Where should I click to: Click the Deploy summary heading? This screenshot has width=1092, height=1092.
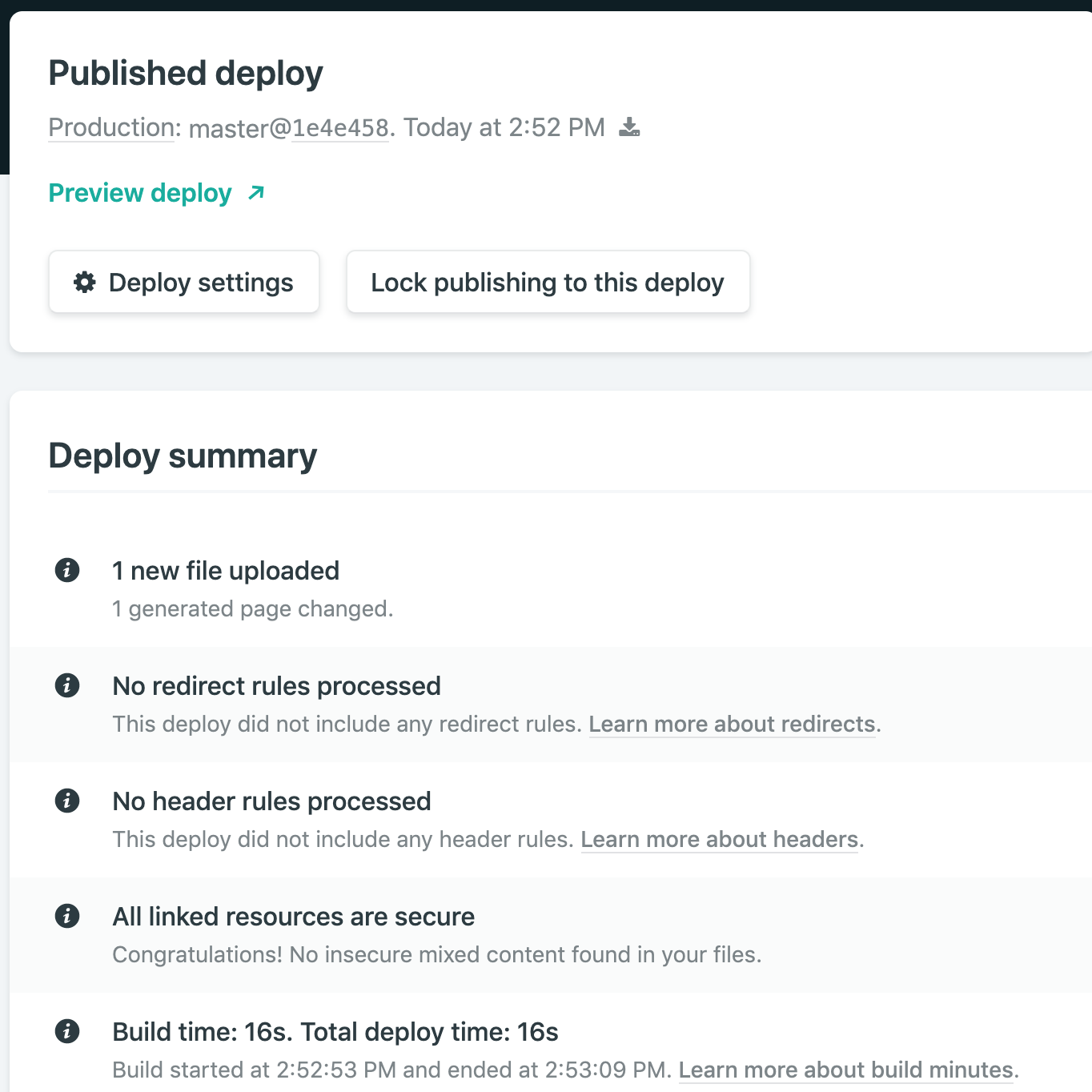[183, 456]
